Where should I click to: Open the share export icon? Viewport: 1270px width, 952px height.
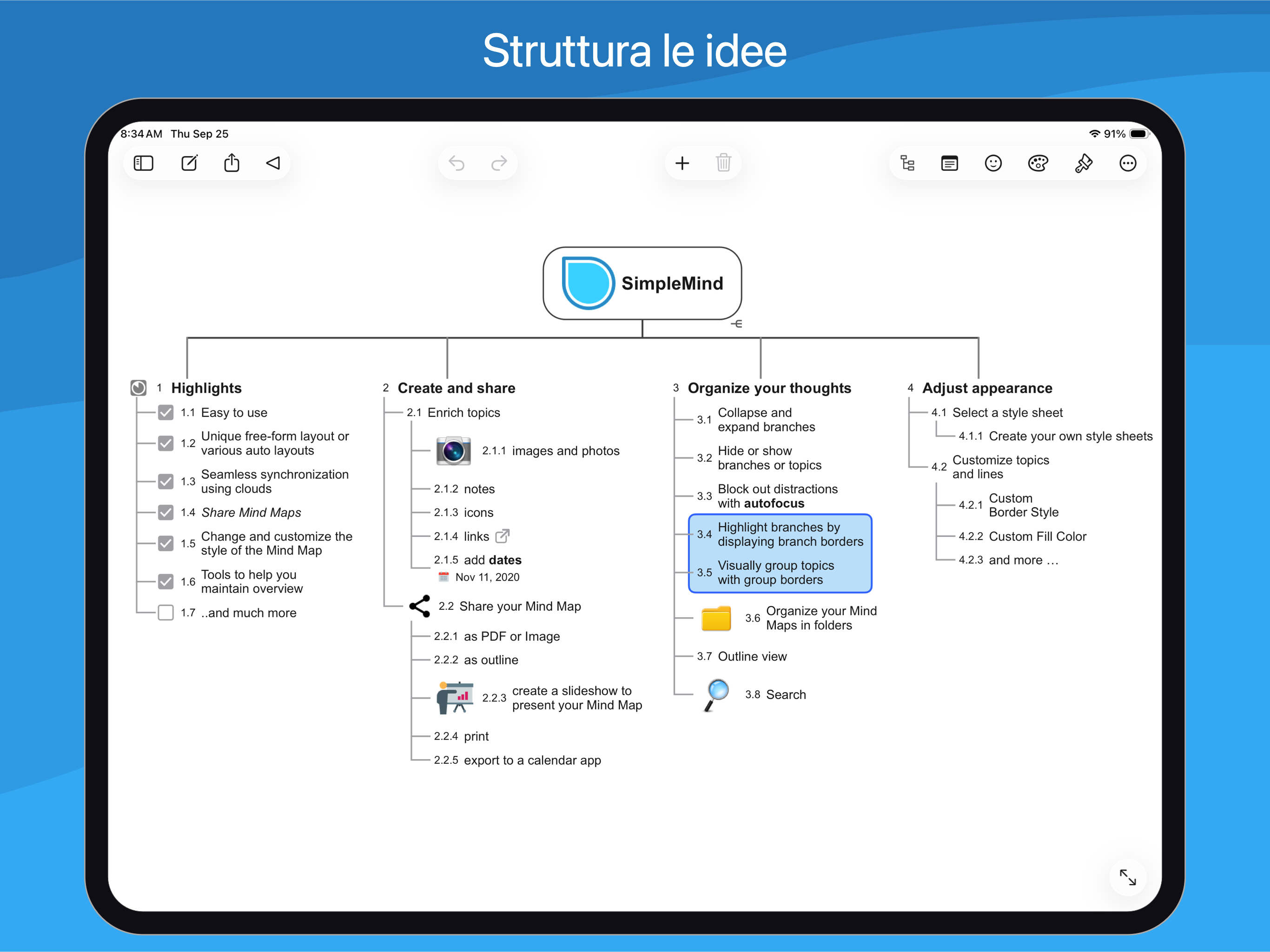[x=232, y=164]
